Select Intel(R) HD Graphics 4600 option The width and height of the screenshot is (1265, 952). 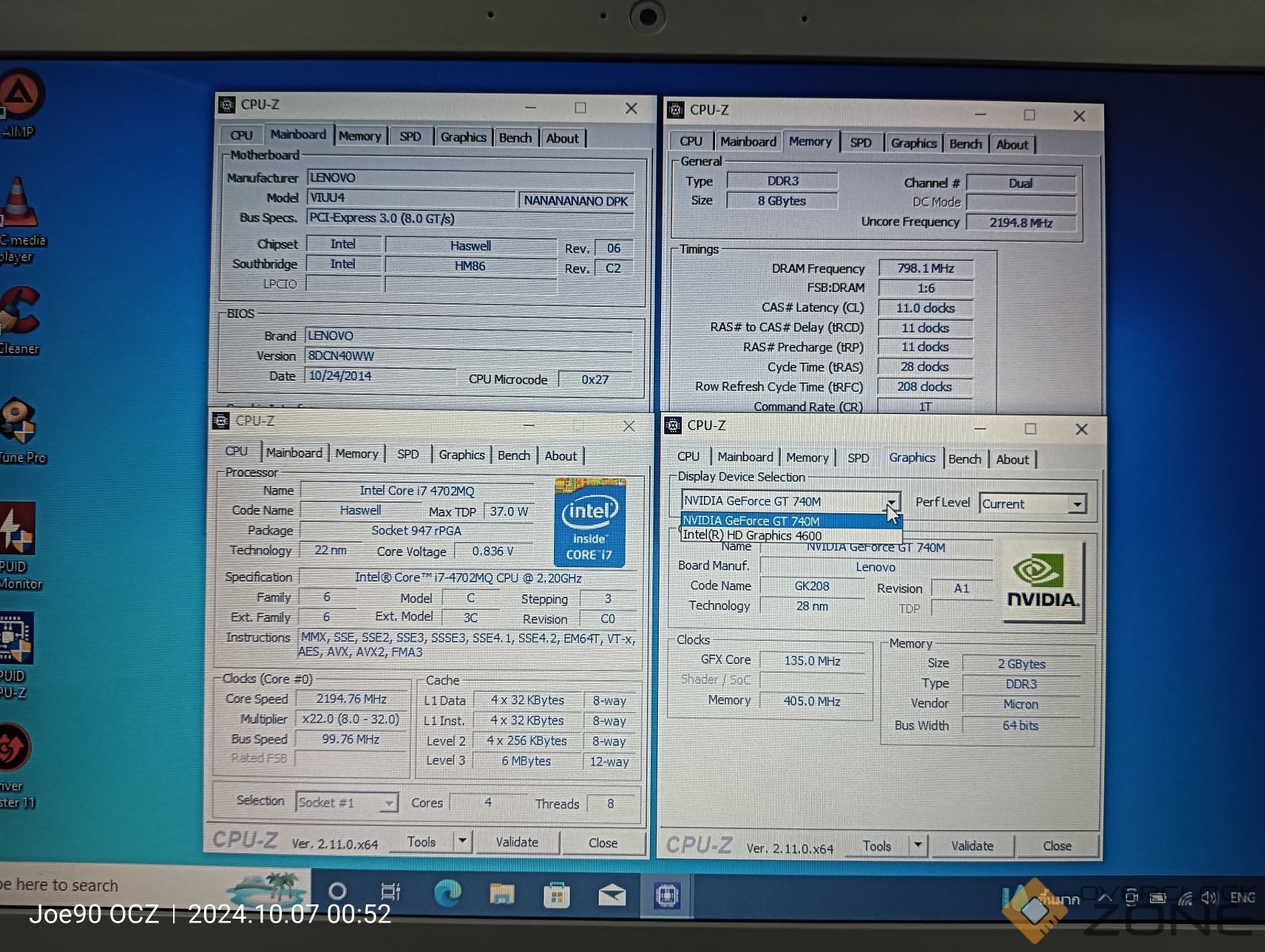tap(752, 535)
